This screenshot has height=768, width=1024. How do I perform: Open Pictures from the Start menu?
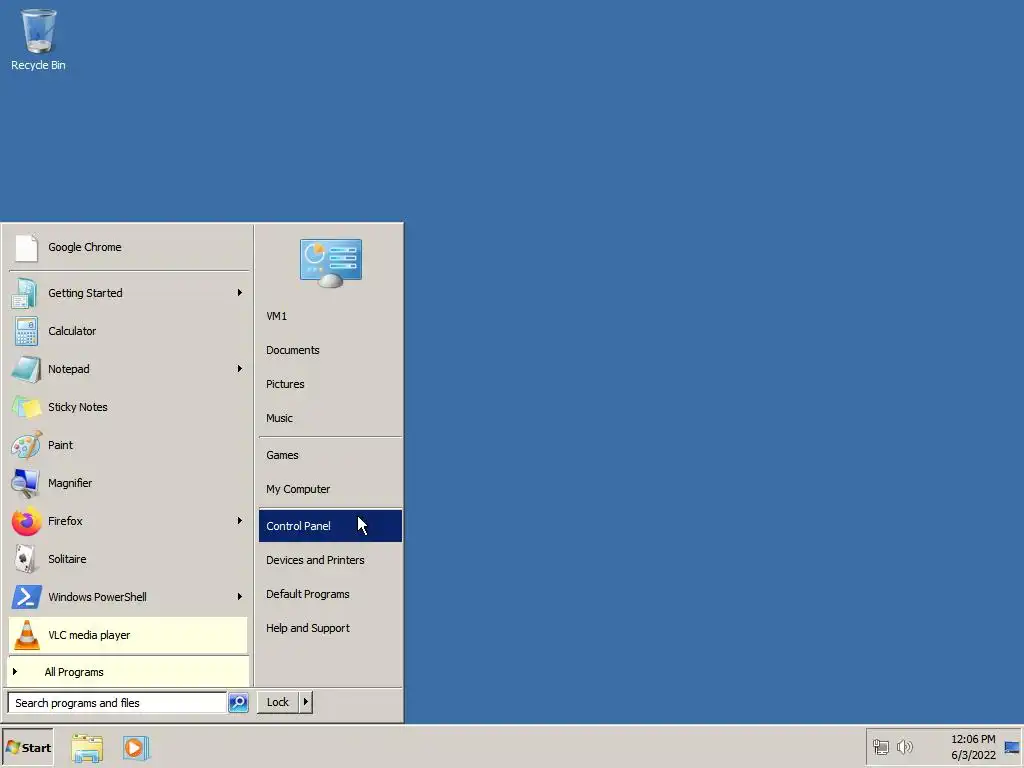click(330, 384)
